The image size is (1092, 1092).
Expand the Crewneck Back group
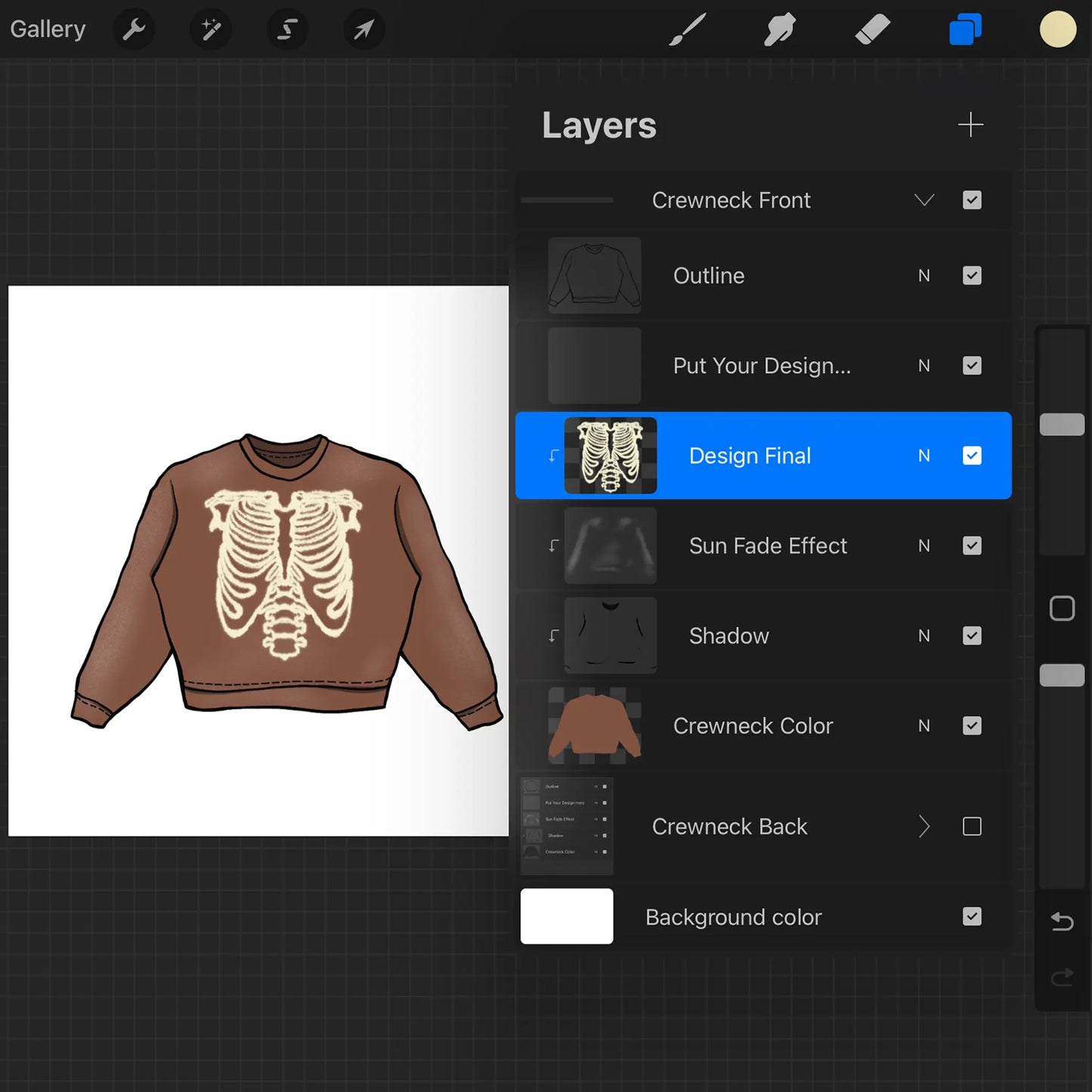(x=924, y=827)
